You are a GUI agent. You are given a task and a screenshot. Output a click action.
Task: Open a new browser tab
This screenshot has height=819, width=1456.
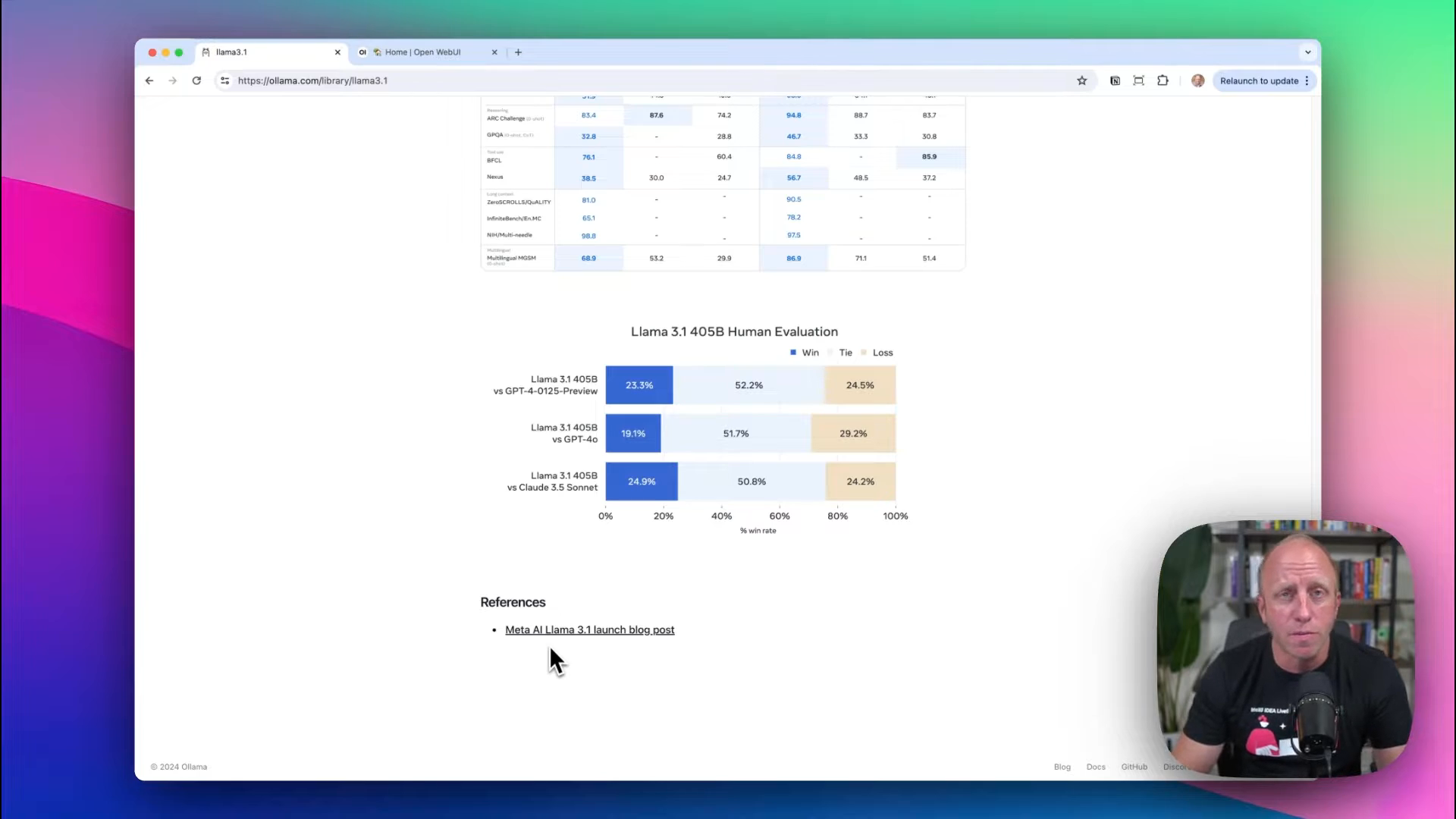pos(518,52)
